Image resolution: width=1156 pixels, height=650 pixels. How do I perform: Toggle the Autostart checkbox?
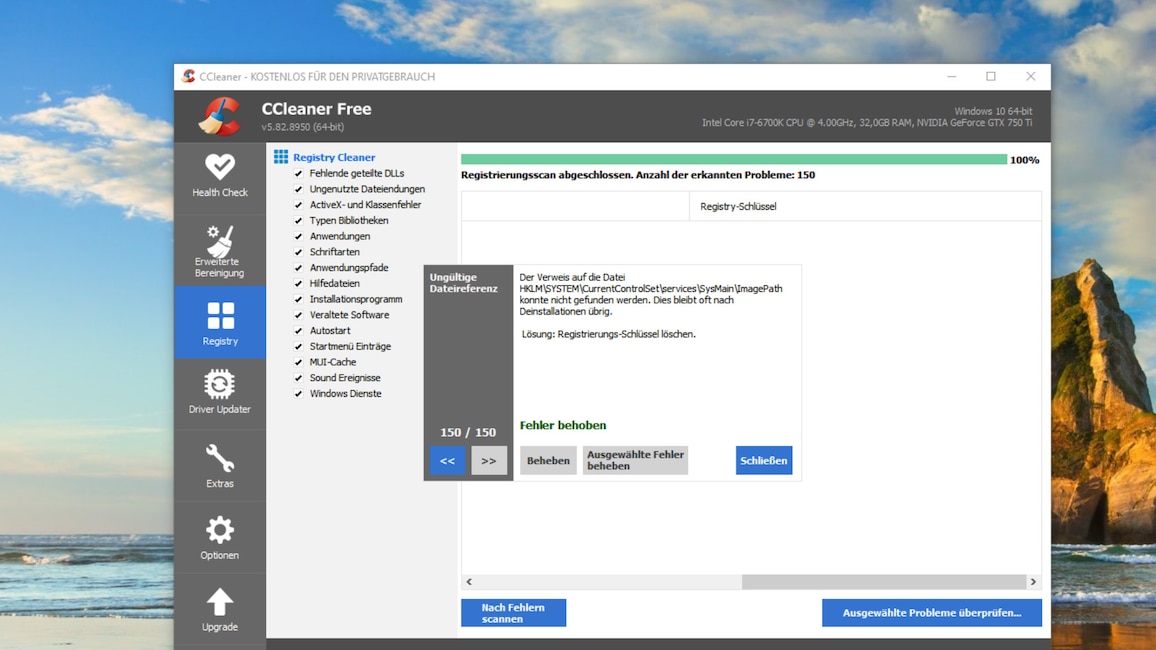click(x=299, y=331)
